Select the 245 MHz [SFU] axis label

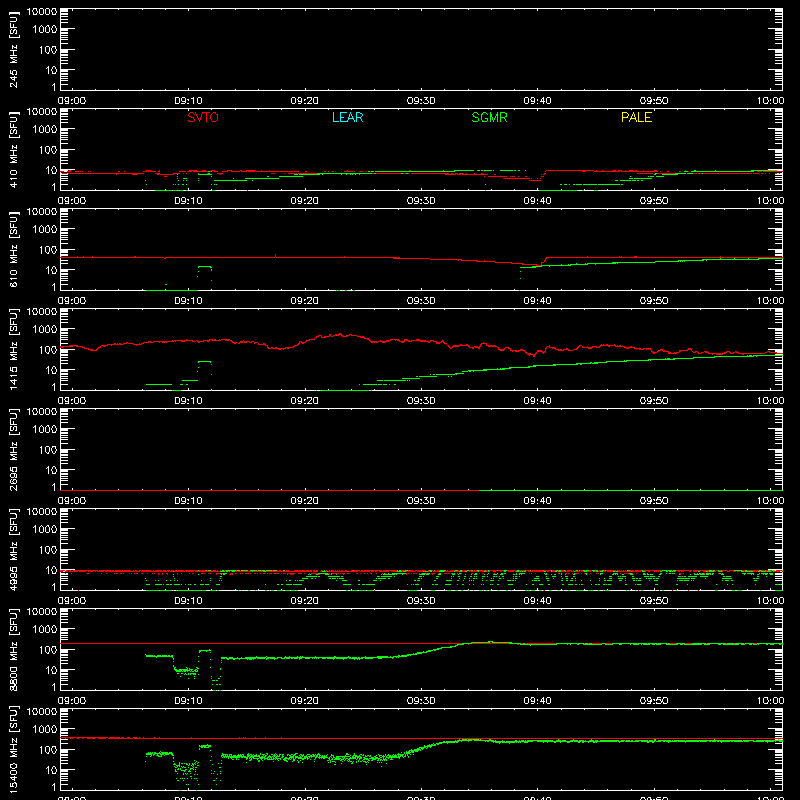pos(13,49)
